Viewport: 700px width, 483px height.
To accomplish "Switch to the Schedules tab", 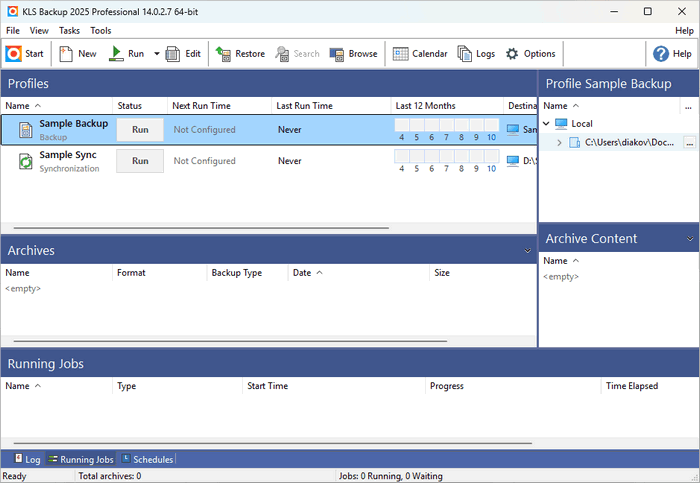I will pos(148,459).
